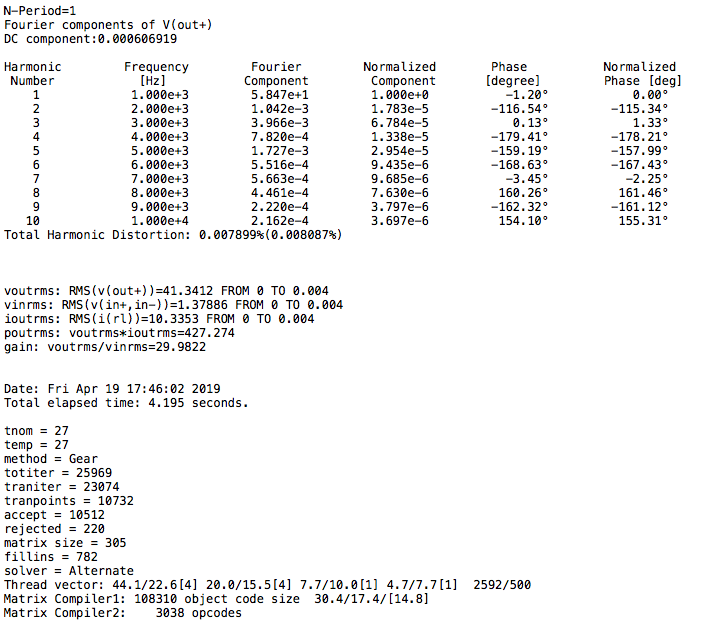Image resolution: width=703 pixels, height=636 pixels.
Task: Select the solver = Alternate line
Action: (69, 571)
